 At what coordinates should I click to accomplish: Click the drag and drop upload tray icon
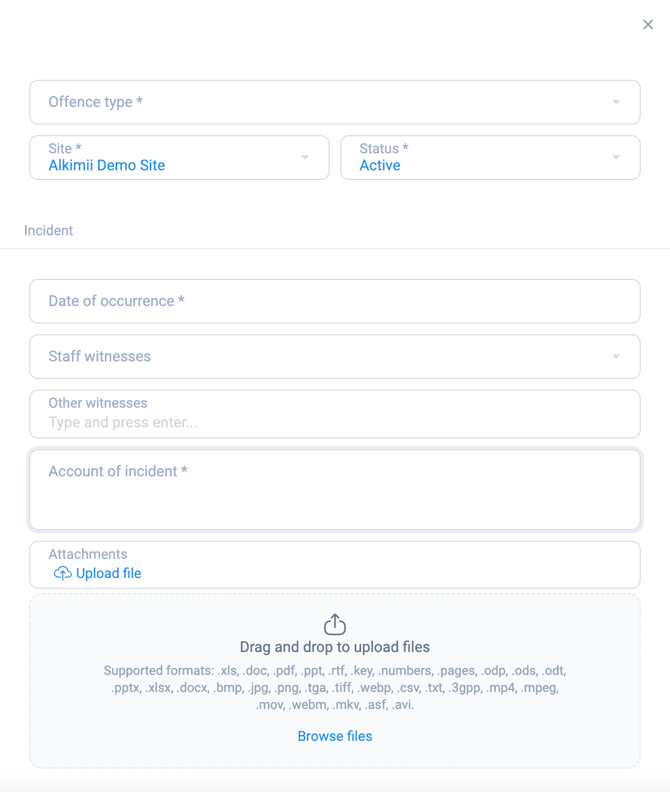[x=335, y=625]
